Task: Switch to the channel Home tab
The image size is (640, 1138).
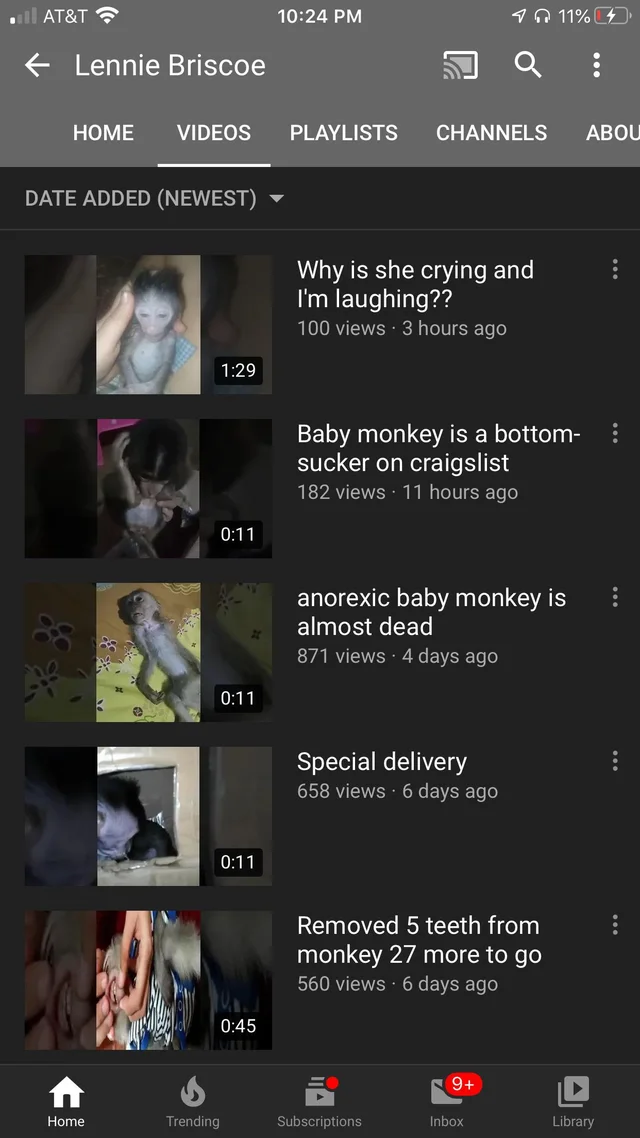Action: point(104,133)
